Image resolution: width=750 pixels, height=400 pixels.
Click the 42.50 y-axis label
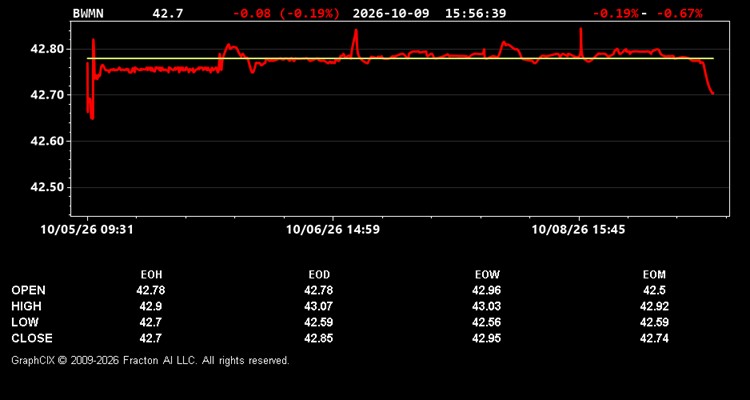(x=47, y=187)
